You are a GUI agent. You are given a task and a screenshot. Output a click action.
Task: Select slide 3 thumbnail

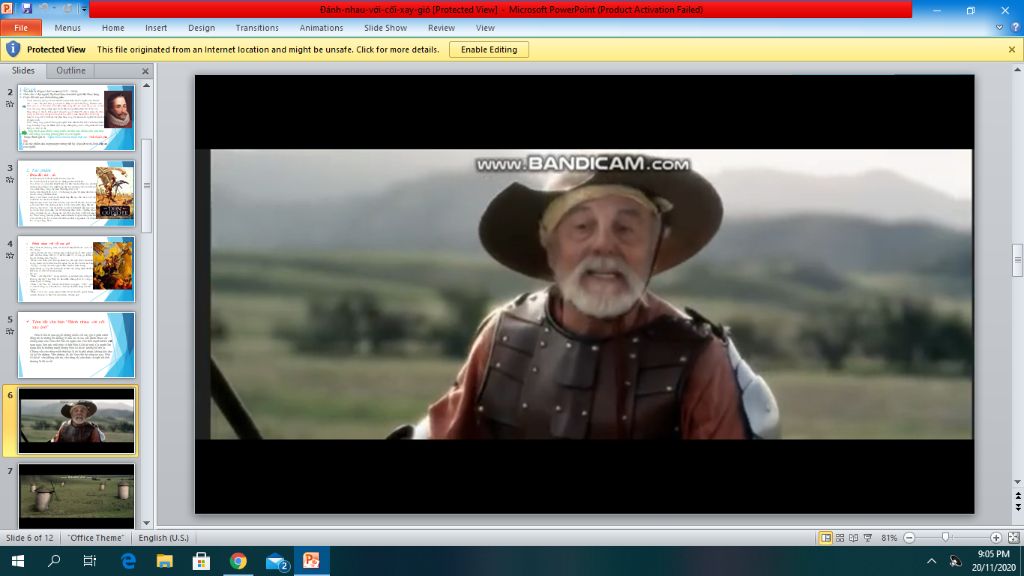tap(76, 193)
